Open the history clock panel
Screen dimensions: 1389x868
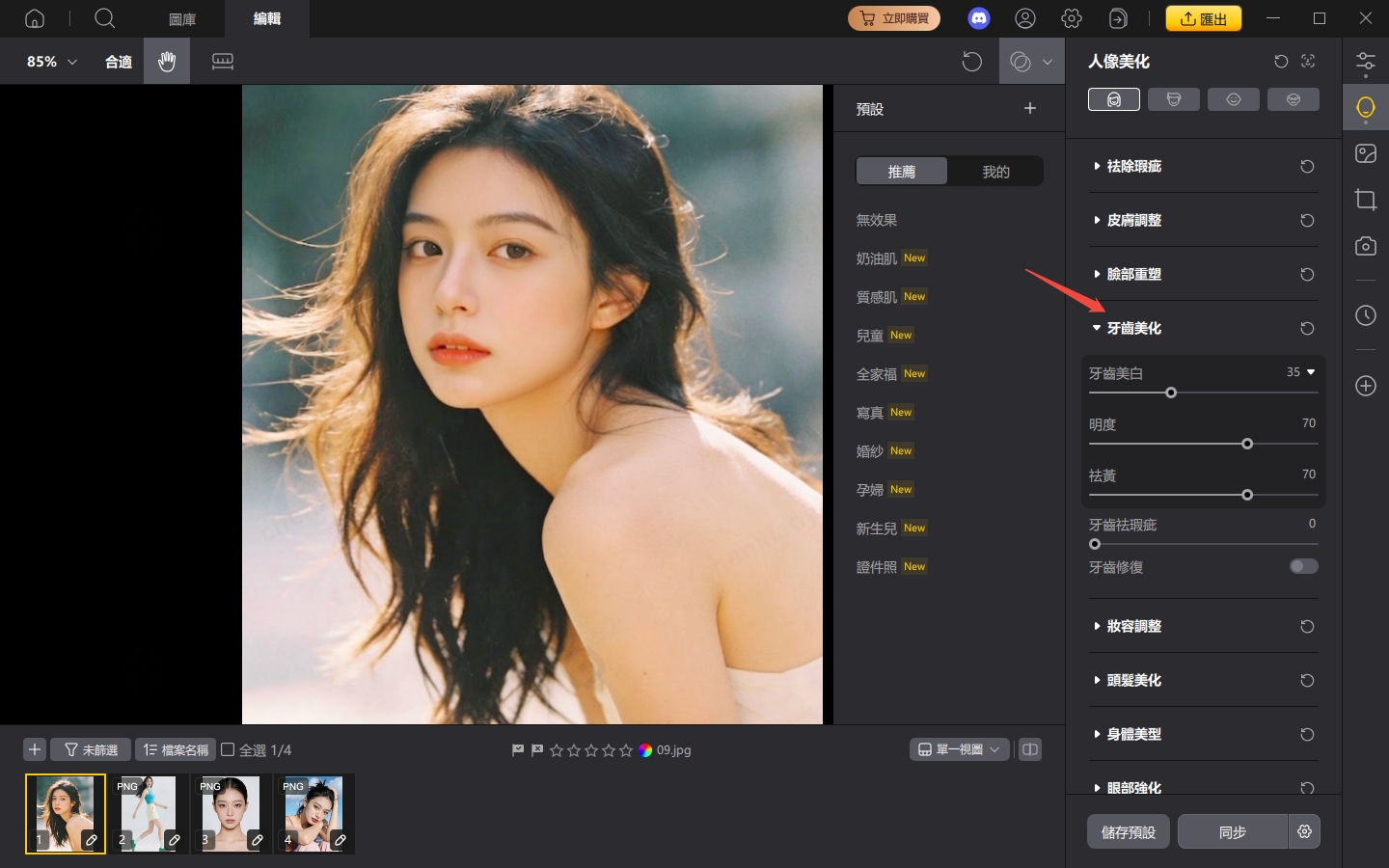pyautogui.click(x=1365, y=315)
